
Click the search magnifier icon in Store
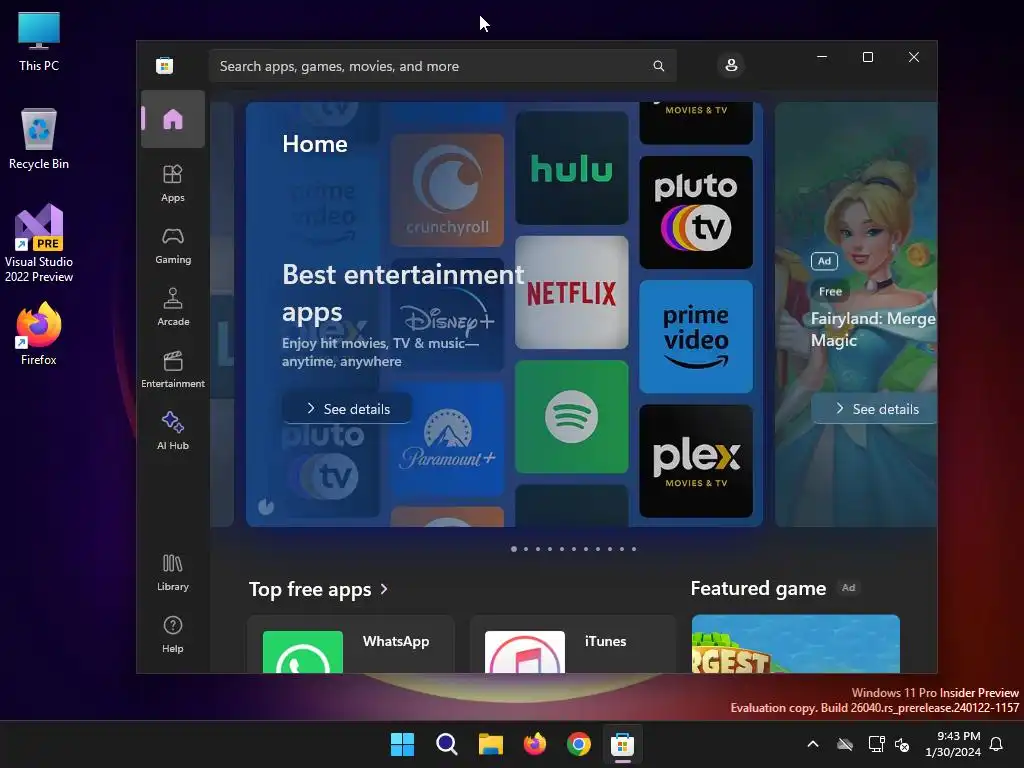[x=658, y=66]
